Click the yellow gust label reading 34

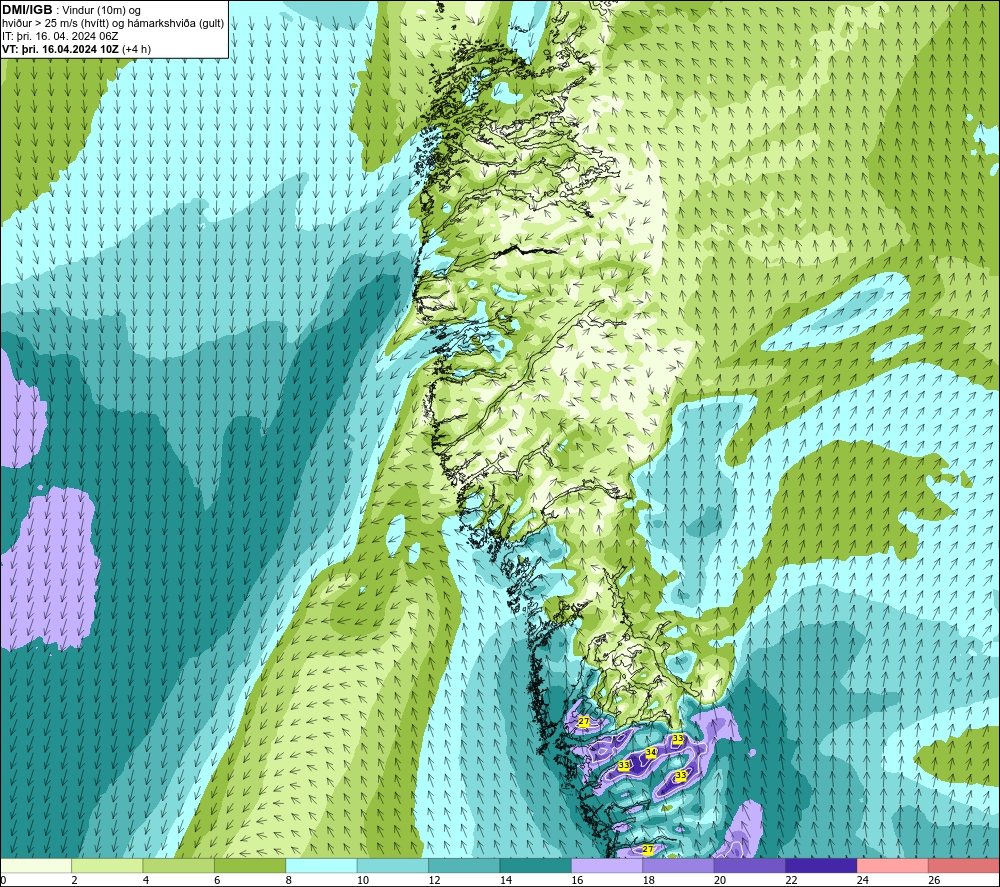(x=651, y=752)
